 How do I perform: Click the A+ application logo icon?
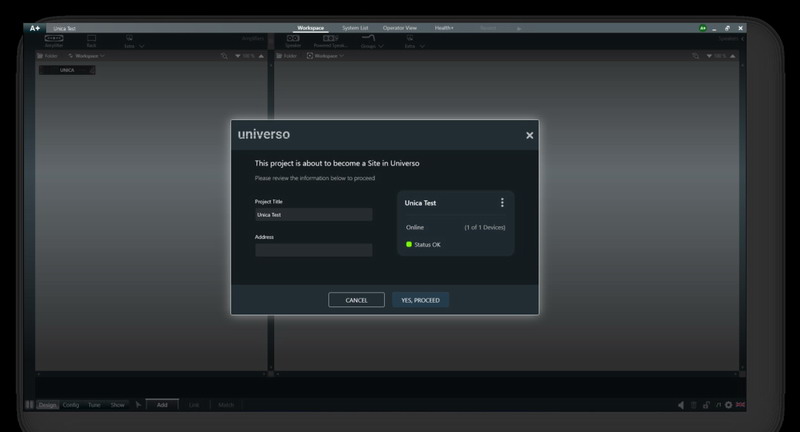point(35,28)
